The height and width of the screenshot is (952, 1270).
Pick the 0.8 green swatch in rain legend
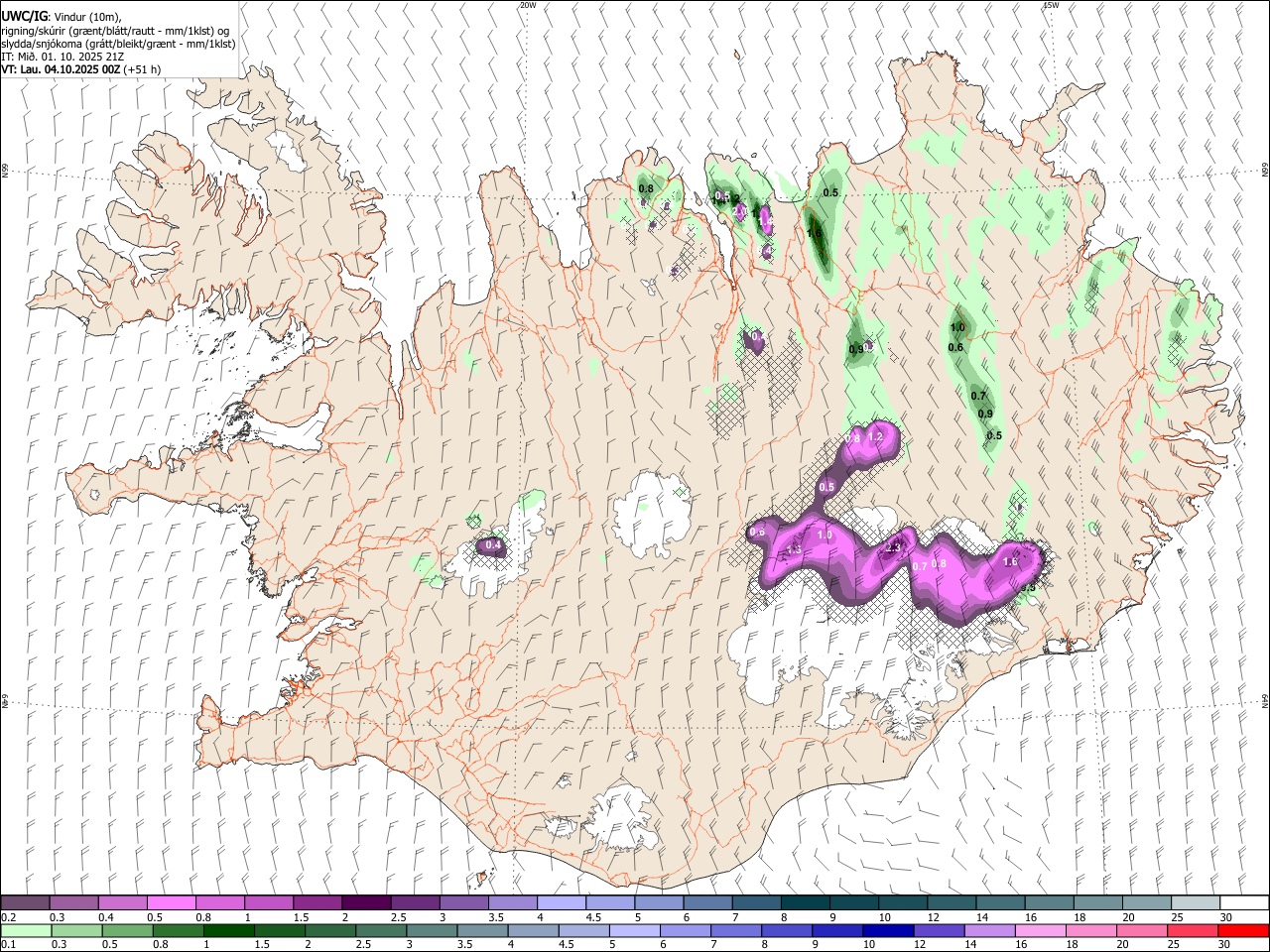pyautogui.click(x=178, y=930)
